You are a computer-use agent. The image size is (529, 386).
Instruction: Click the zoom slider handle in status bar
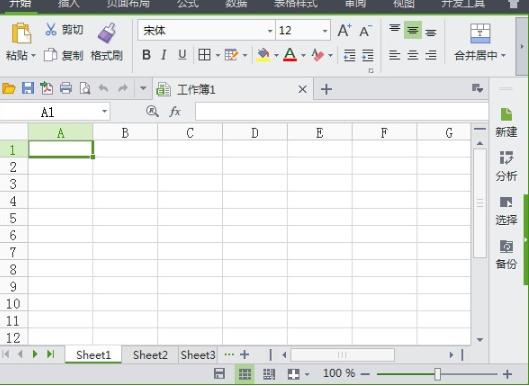tap(438, 374)
